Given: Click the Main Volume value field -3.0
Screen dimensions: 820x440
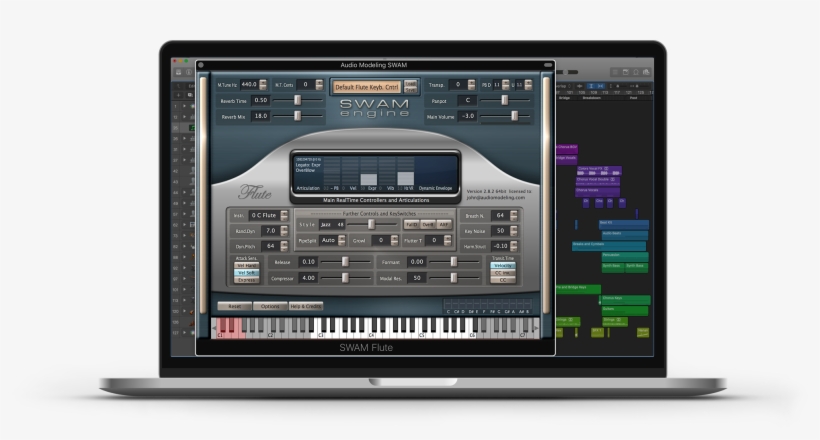Looking at the screenshot, I should pos(467,116).
